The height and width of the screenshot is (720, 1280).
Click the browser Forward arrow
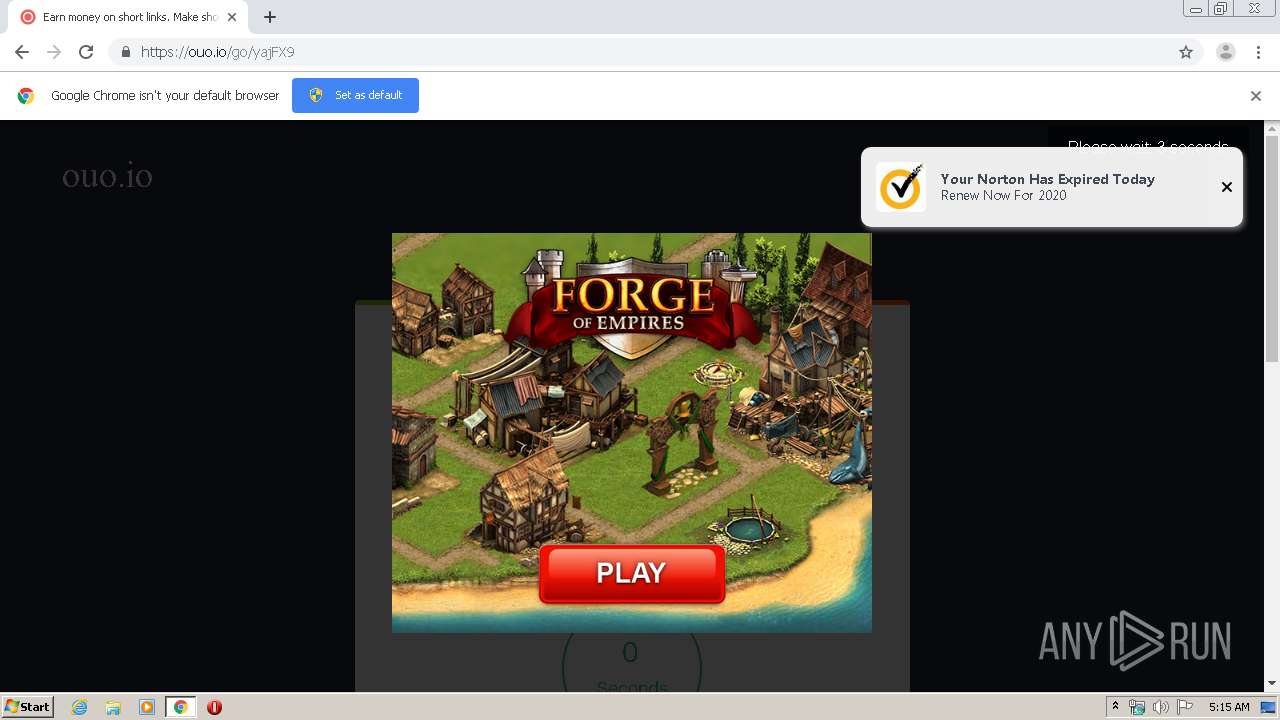tap(54, 52)
